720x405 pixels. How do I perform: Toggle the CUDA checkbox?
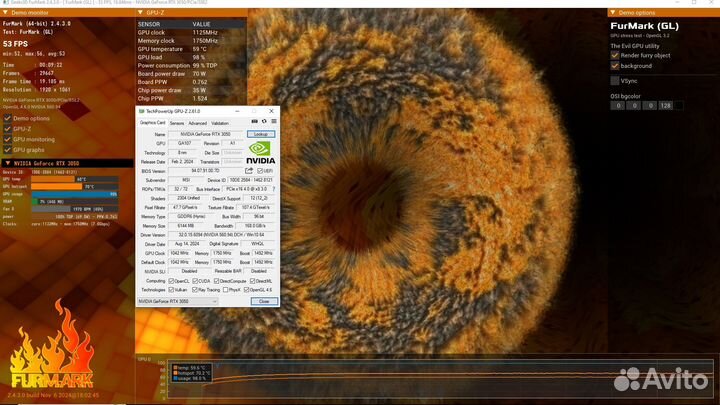click(x=195, y=281)
